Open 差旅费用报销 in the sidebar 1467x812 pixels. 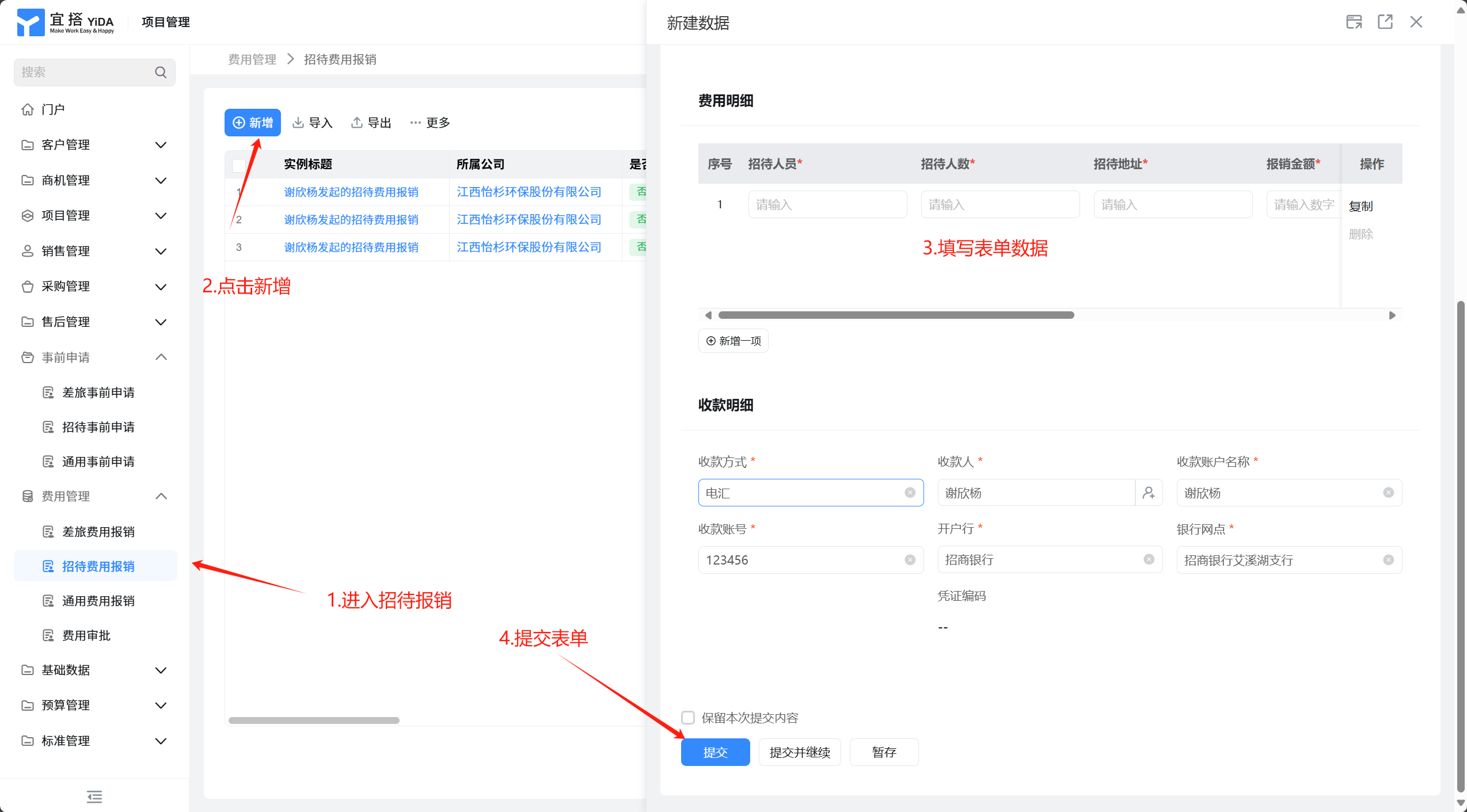(98, 532)
